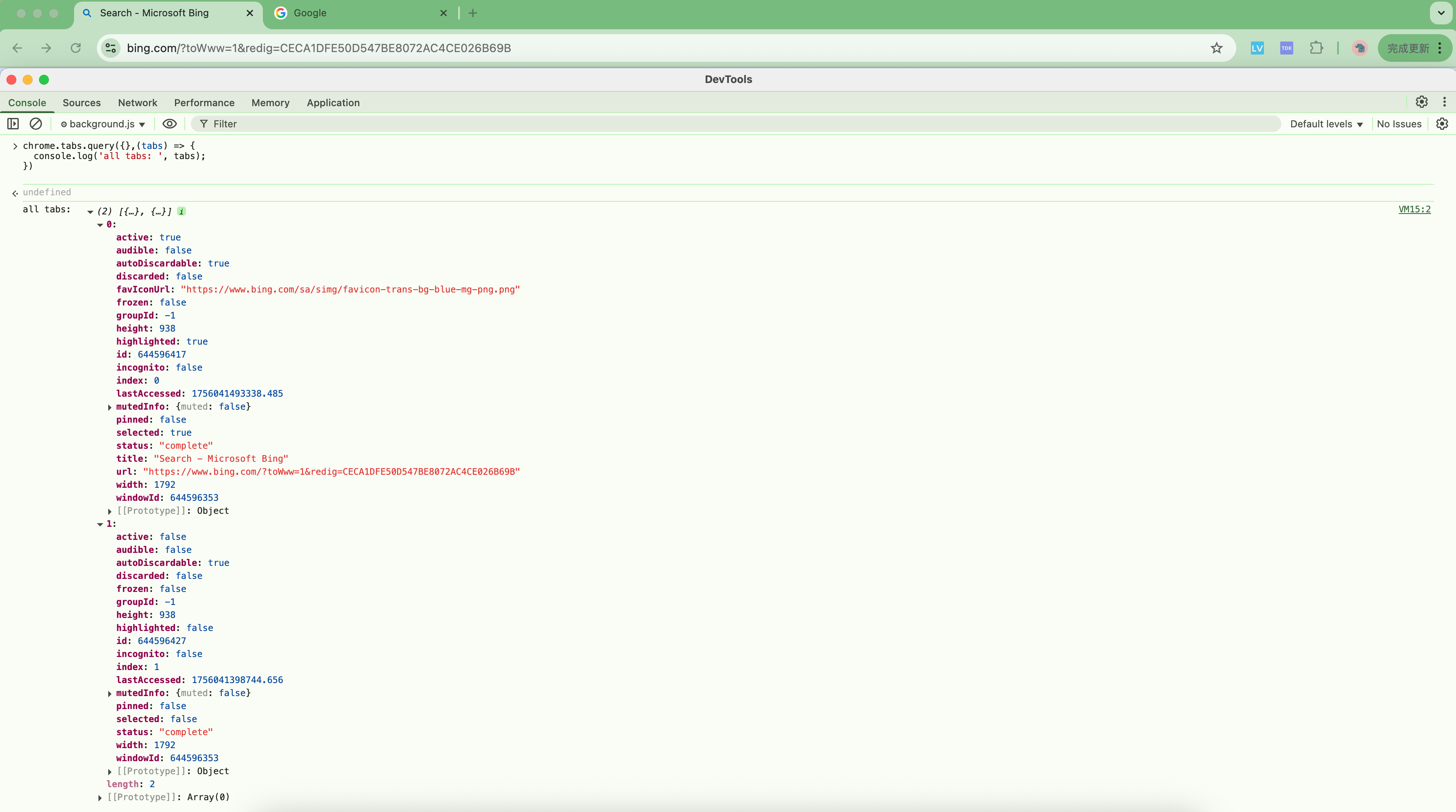
Task: Click the LV extension icon
Action: (1257, 48)
